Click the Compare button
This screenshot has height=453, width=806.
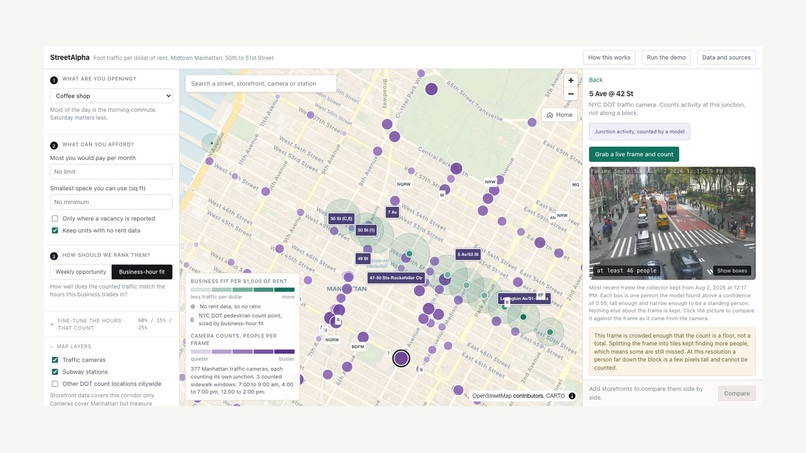click(x=737, y=393)
